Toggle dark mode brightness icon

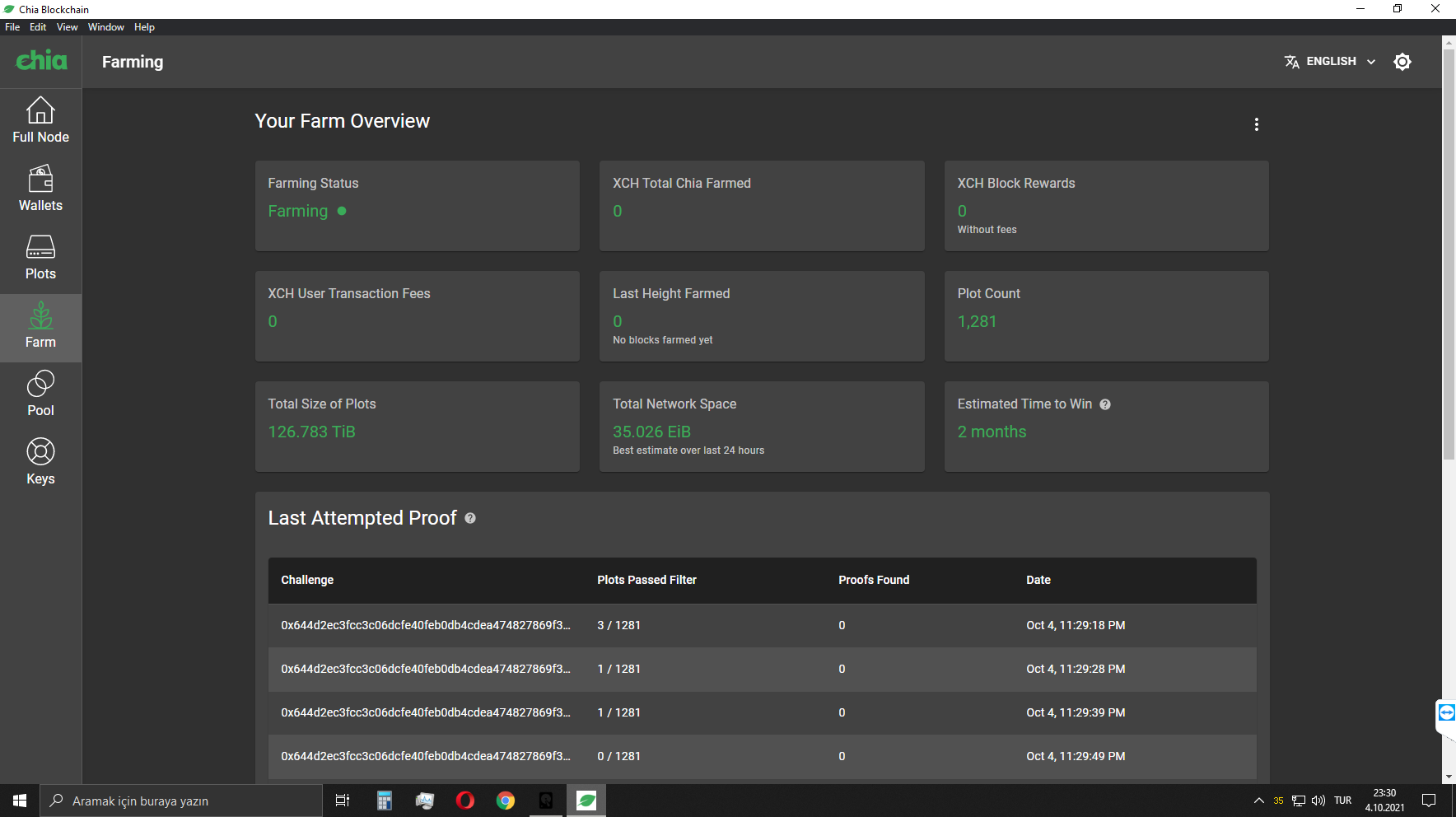click(x=1402, y=62)
